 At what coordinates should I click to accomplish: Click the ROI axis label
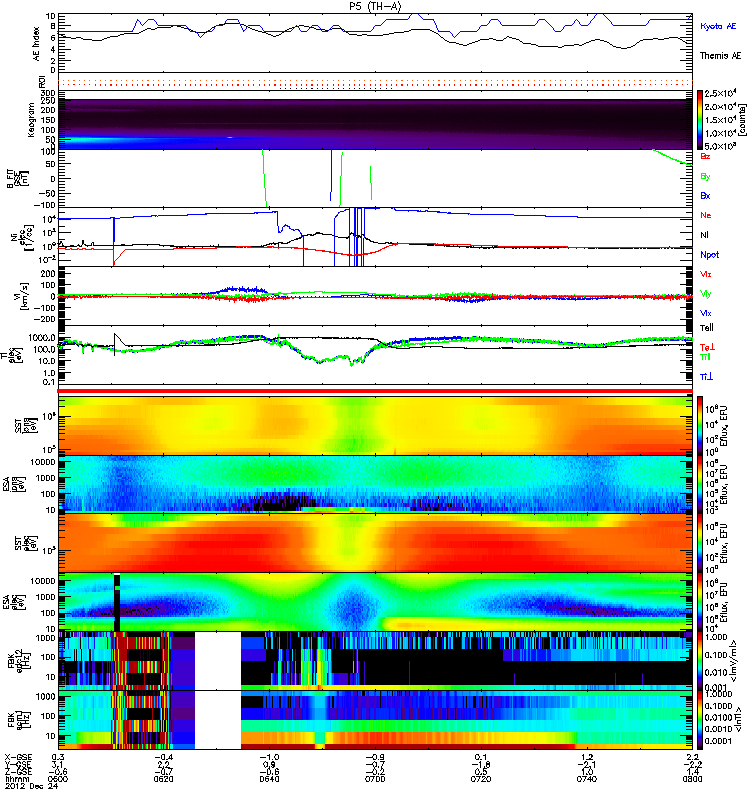pos(43,82)
